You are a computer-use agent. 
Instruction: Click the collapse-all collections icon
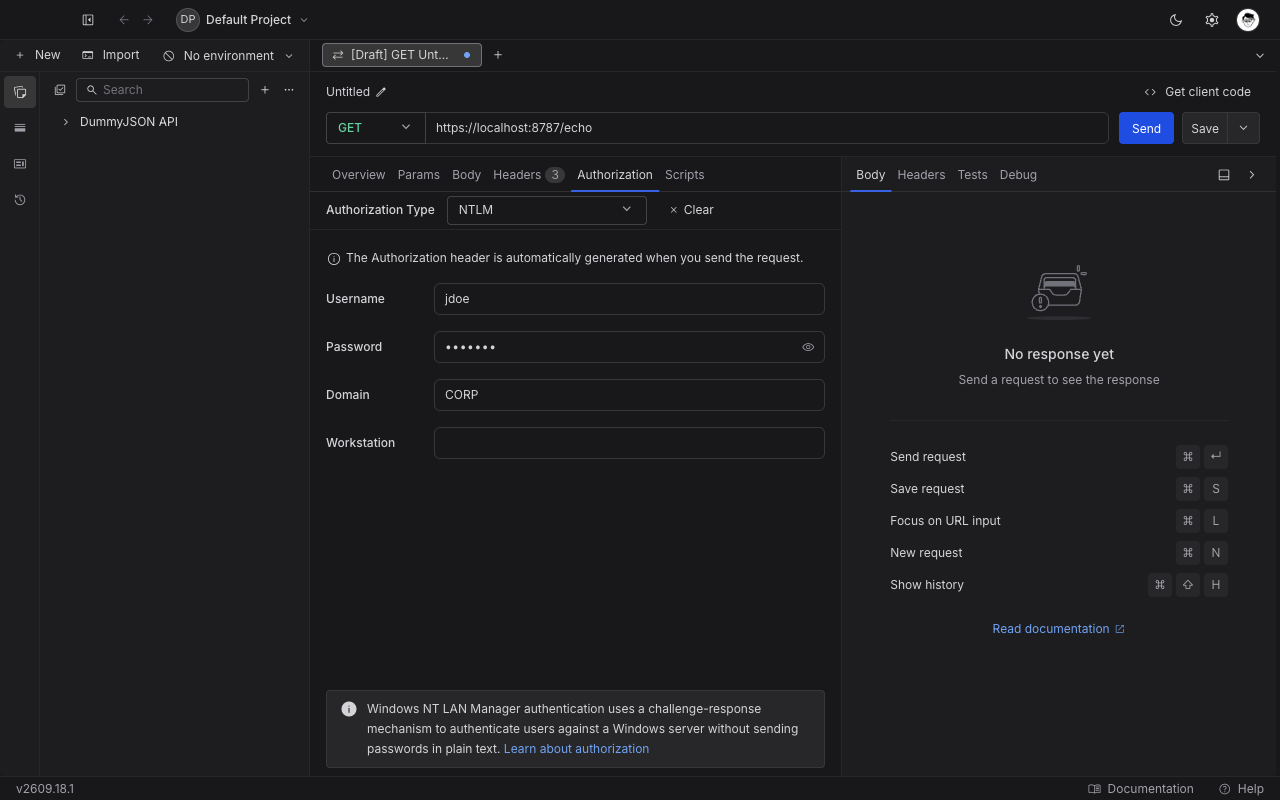[x=60, y=90]
